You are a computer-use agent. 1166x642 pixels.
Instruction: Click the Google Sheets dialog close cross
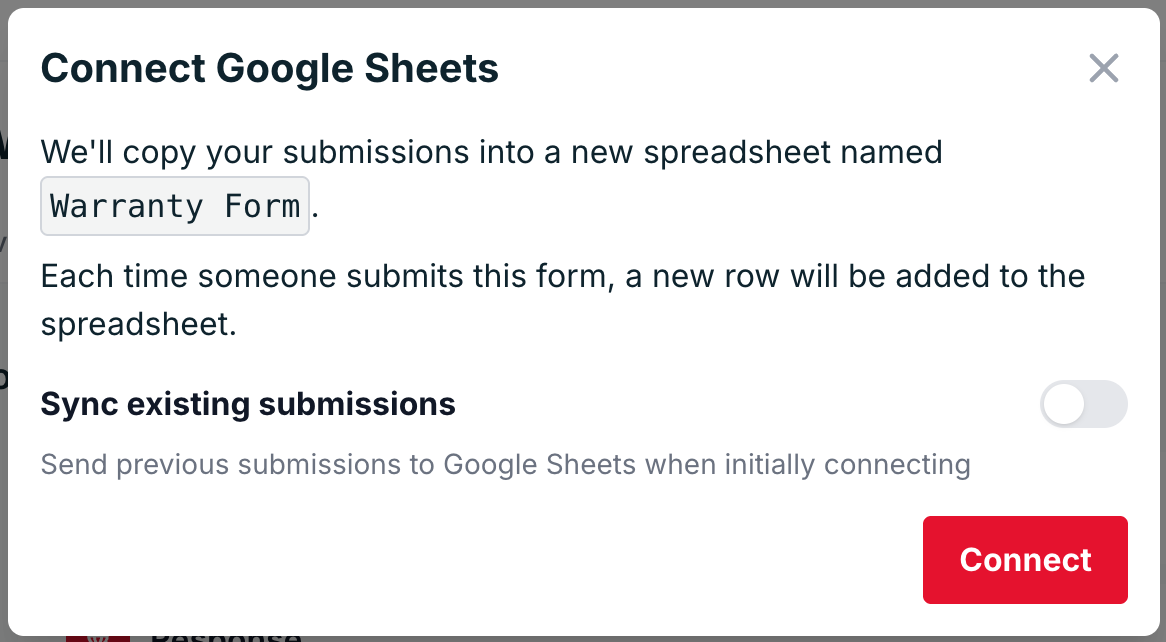coord(1103,68)
